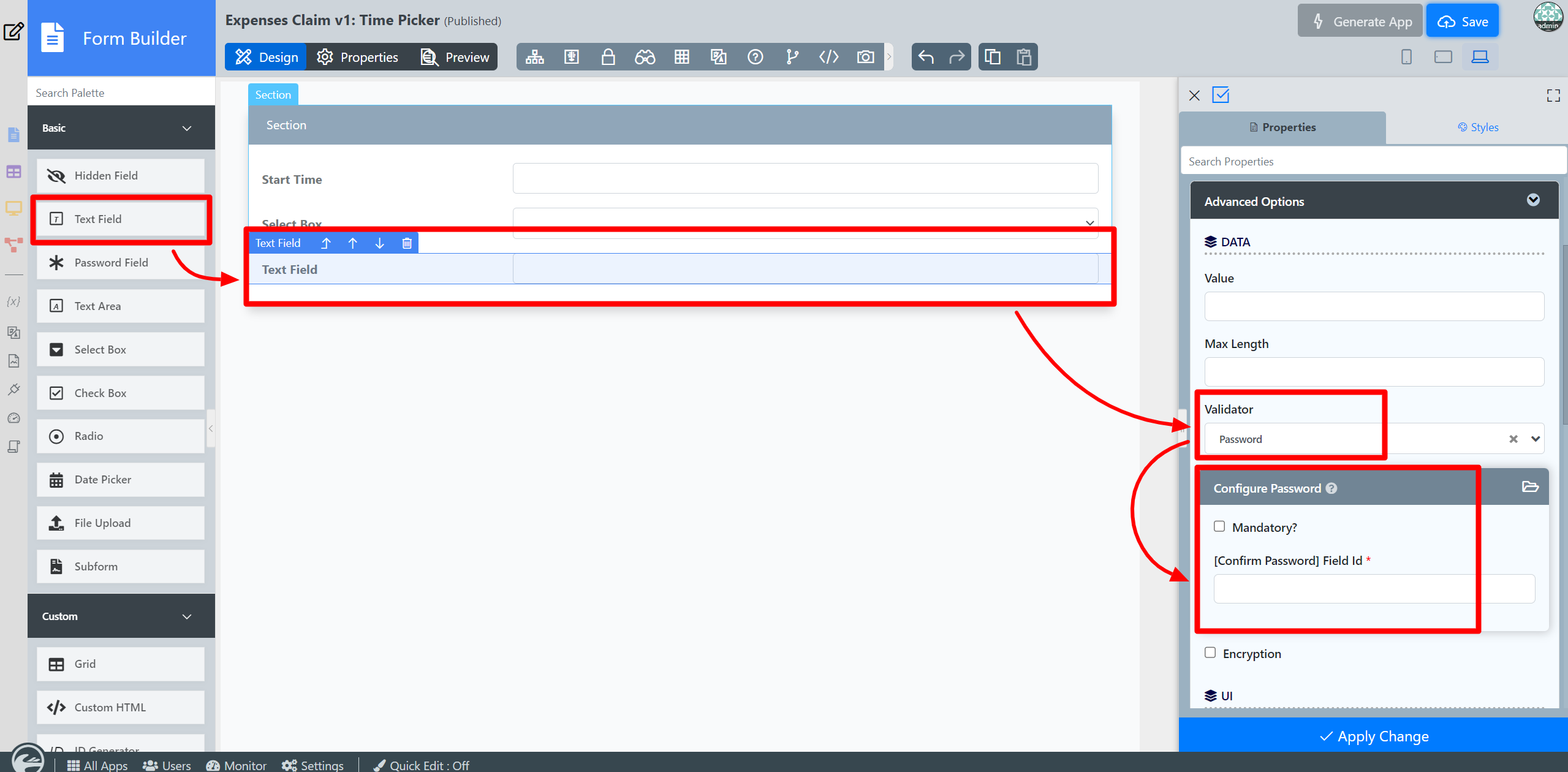Click the redo arrow icon
Image resolution: width=1568 pixels, height=772 pixels.
(956, 57)
